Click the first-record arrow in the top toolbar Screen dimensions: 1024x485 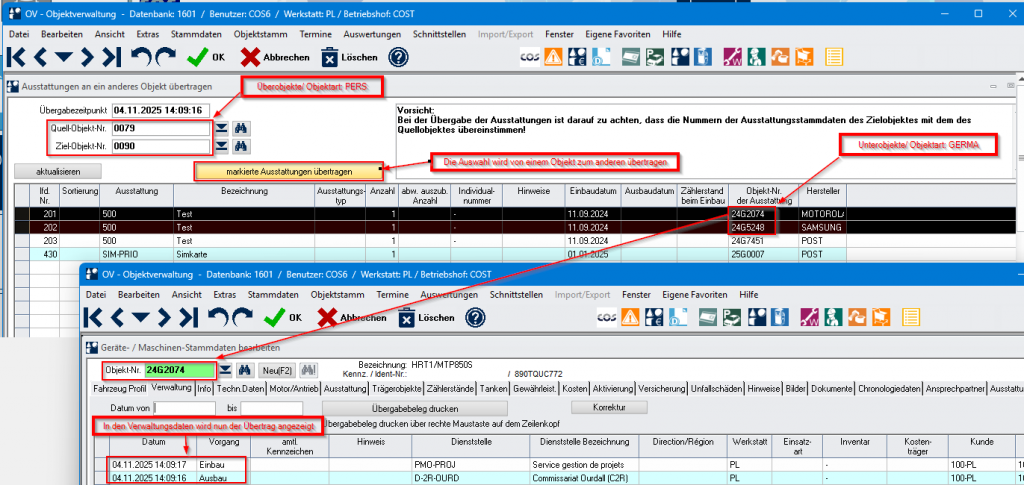[x=19, y=57]
